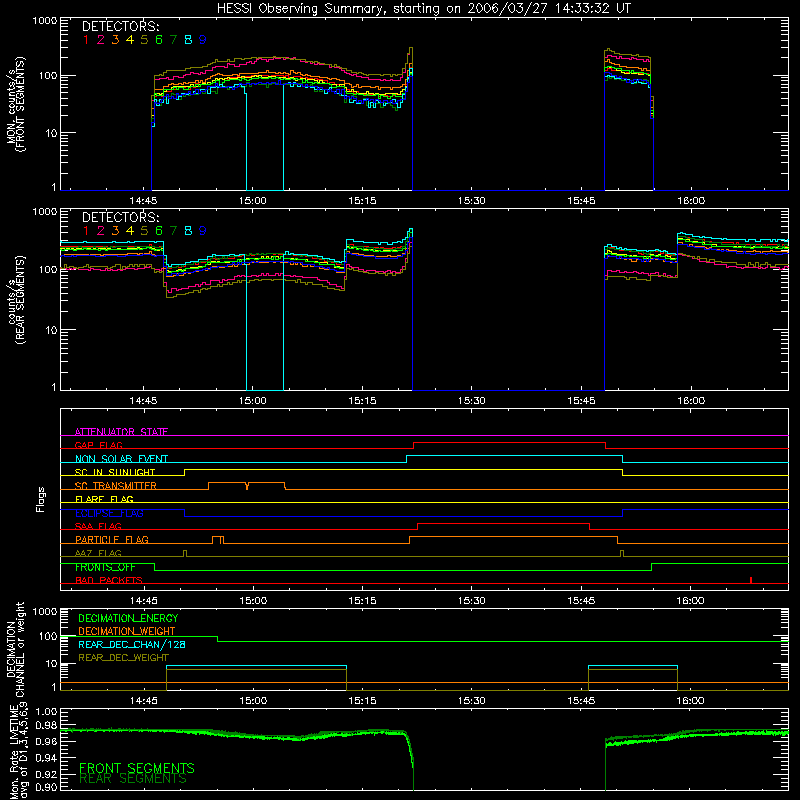Image resolution: width=800 pixels, height=800 pixels.
Task: Select green detector 6 in rear segments legend
Action: pos(159,231)
